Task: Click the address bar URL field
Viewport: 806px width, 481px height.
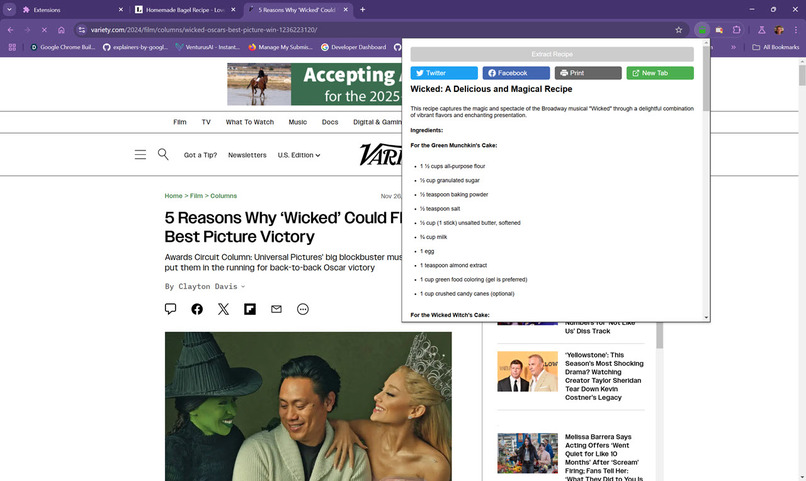Action: pos(380,30)
